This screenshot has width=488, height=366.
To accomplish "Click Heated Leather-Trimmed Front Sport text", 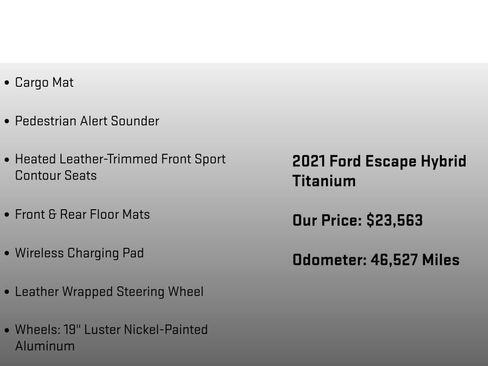I will point(120,159).
